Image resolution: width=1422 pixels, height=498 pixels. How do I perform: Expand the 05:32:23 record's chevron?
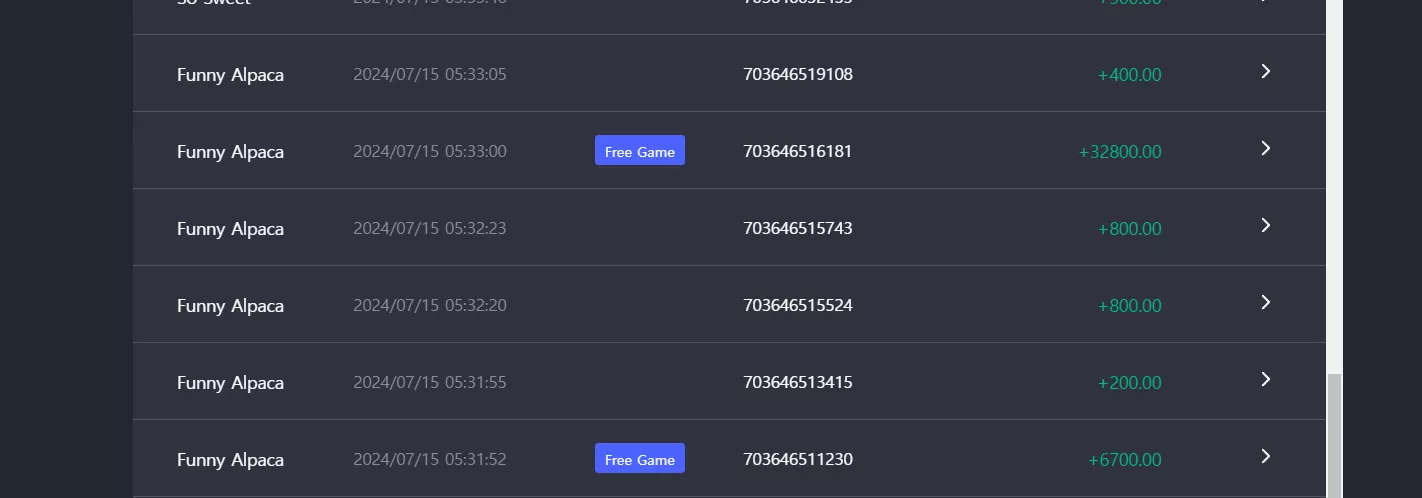tap(1265, 226)
